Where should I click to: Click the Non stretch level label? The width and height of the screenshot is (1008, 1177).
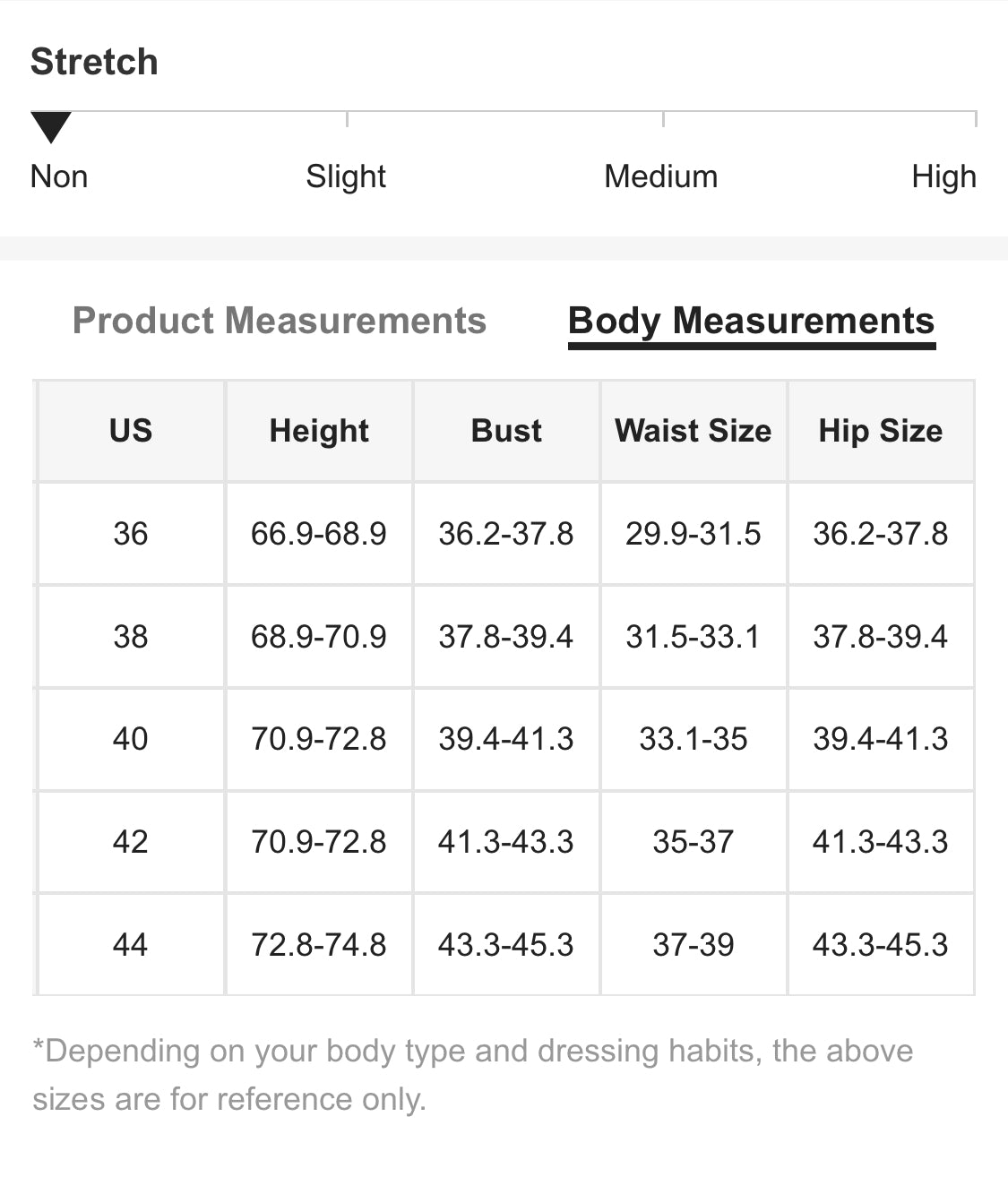tap(59, 176)
